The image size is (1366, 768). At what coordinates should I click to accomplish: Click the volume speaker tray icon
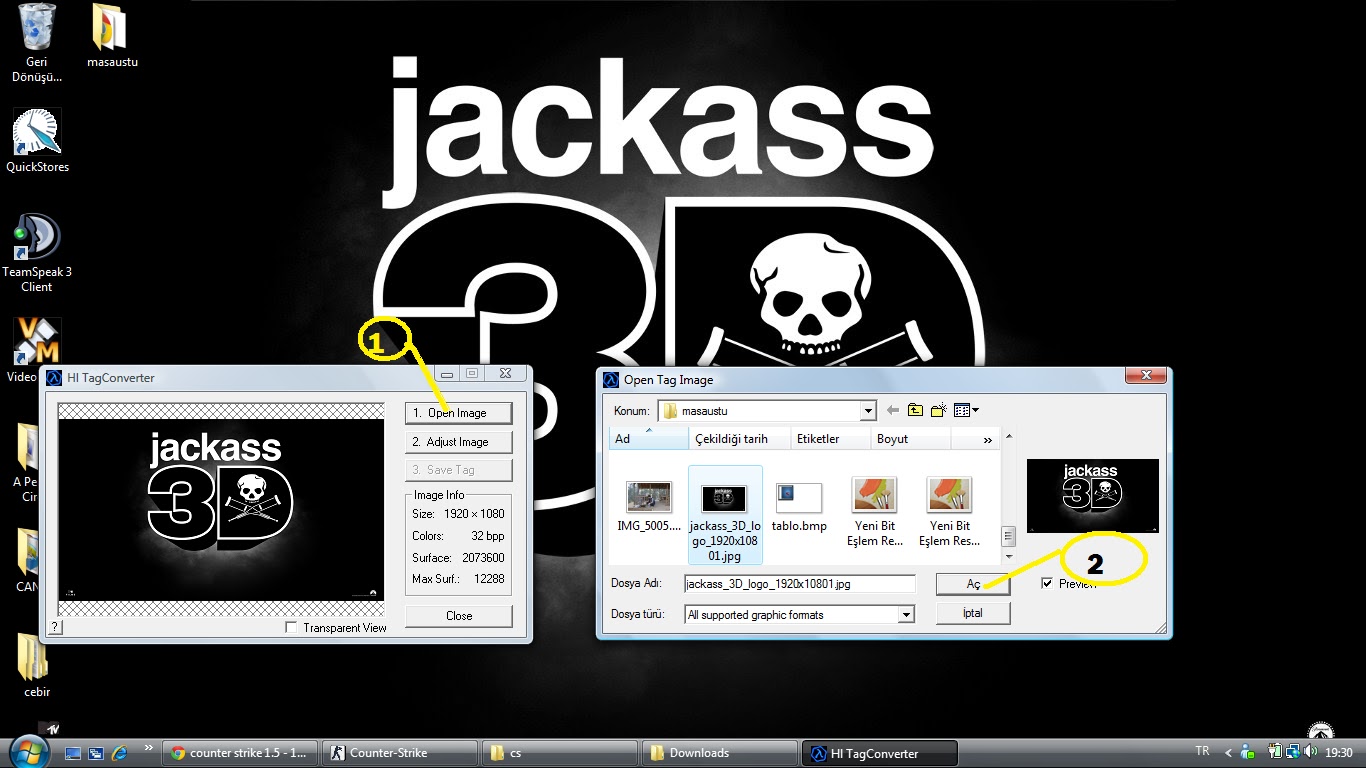coord(1313,752)
